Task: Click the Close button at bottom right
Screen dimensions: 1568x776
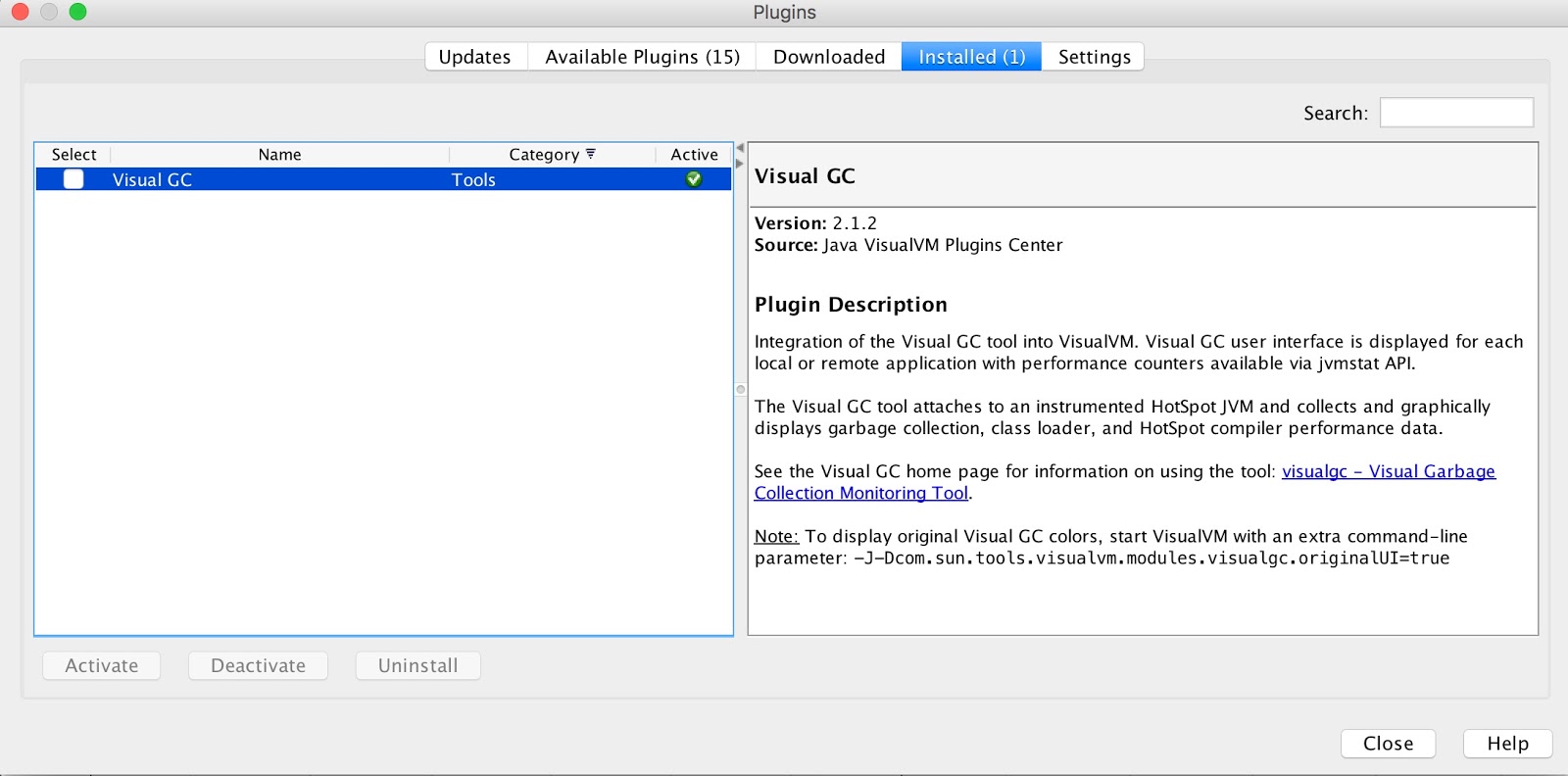Action: pos(1388,744)
